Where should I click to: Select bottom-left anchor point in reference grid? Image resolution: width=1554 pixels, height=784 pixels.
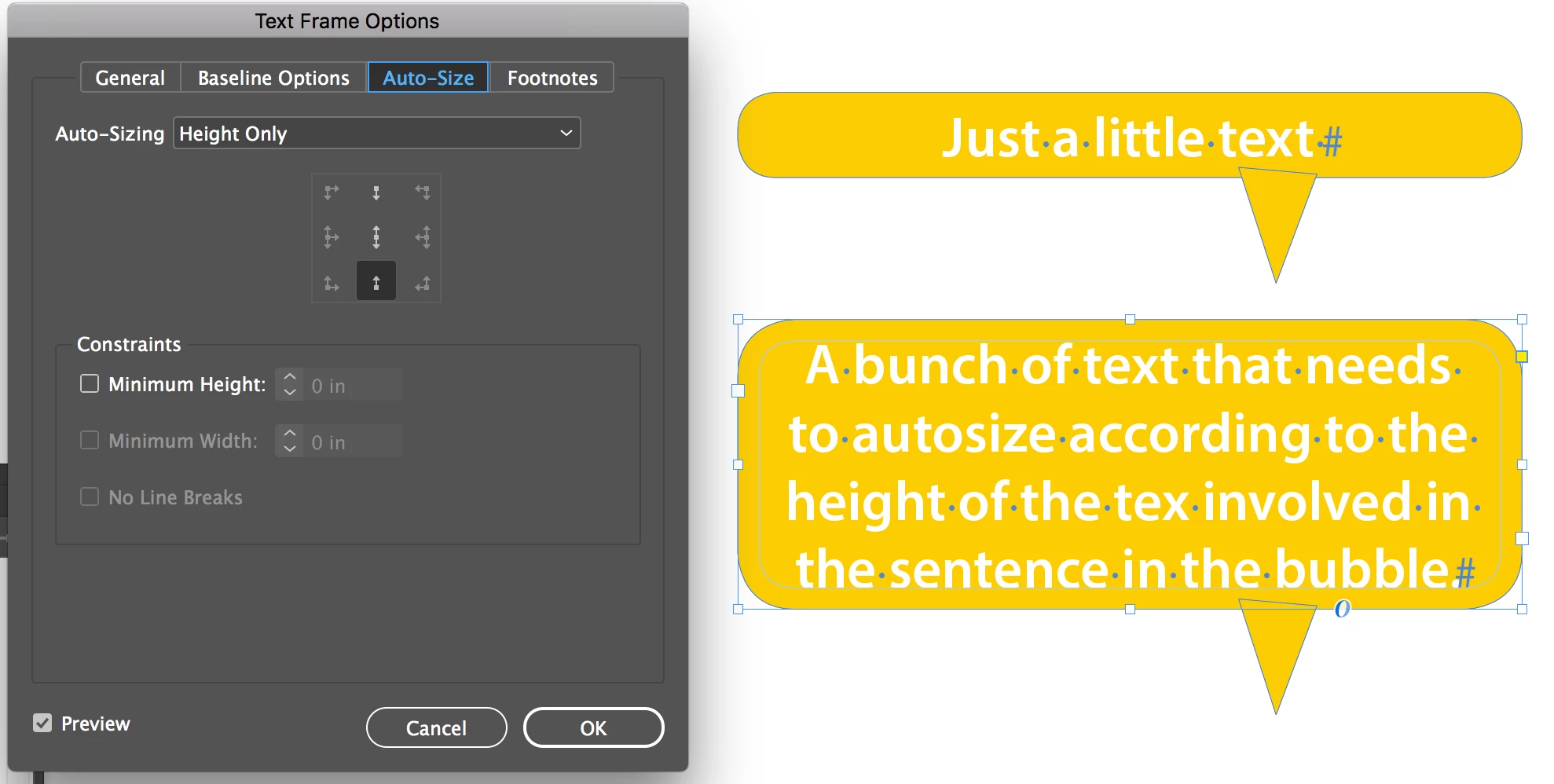point(332,283)
